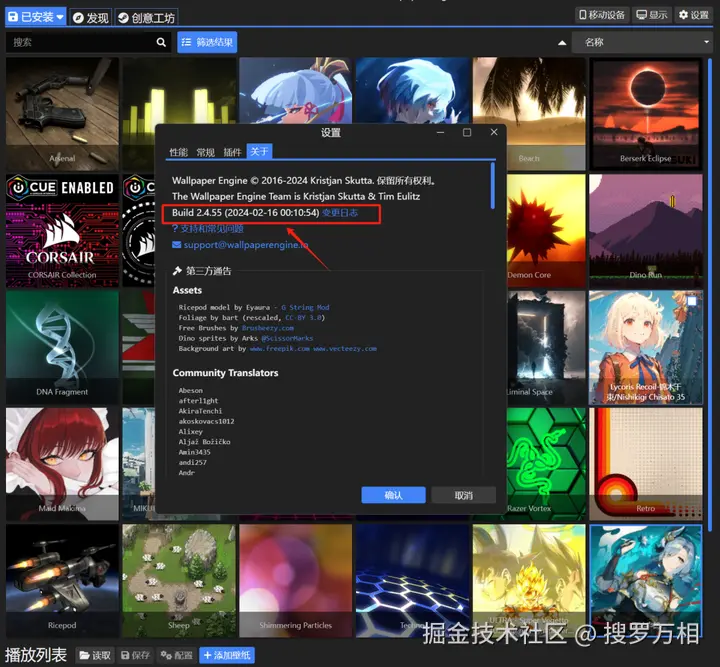Toggle the sort direction arrow
The height and width of the screenshot is (667, 720).
[562, 43]
